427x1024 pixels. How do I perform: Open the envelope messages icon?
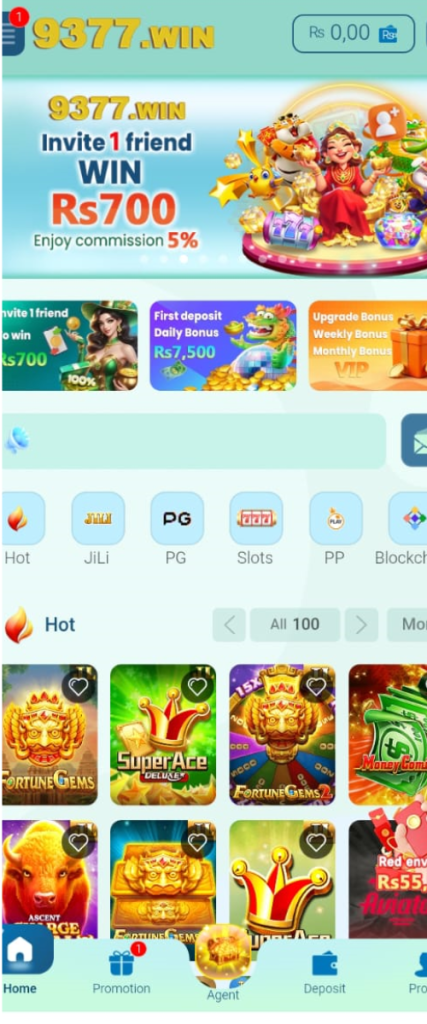(x=414, y=440)
